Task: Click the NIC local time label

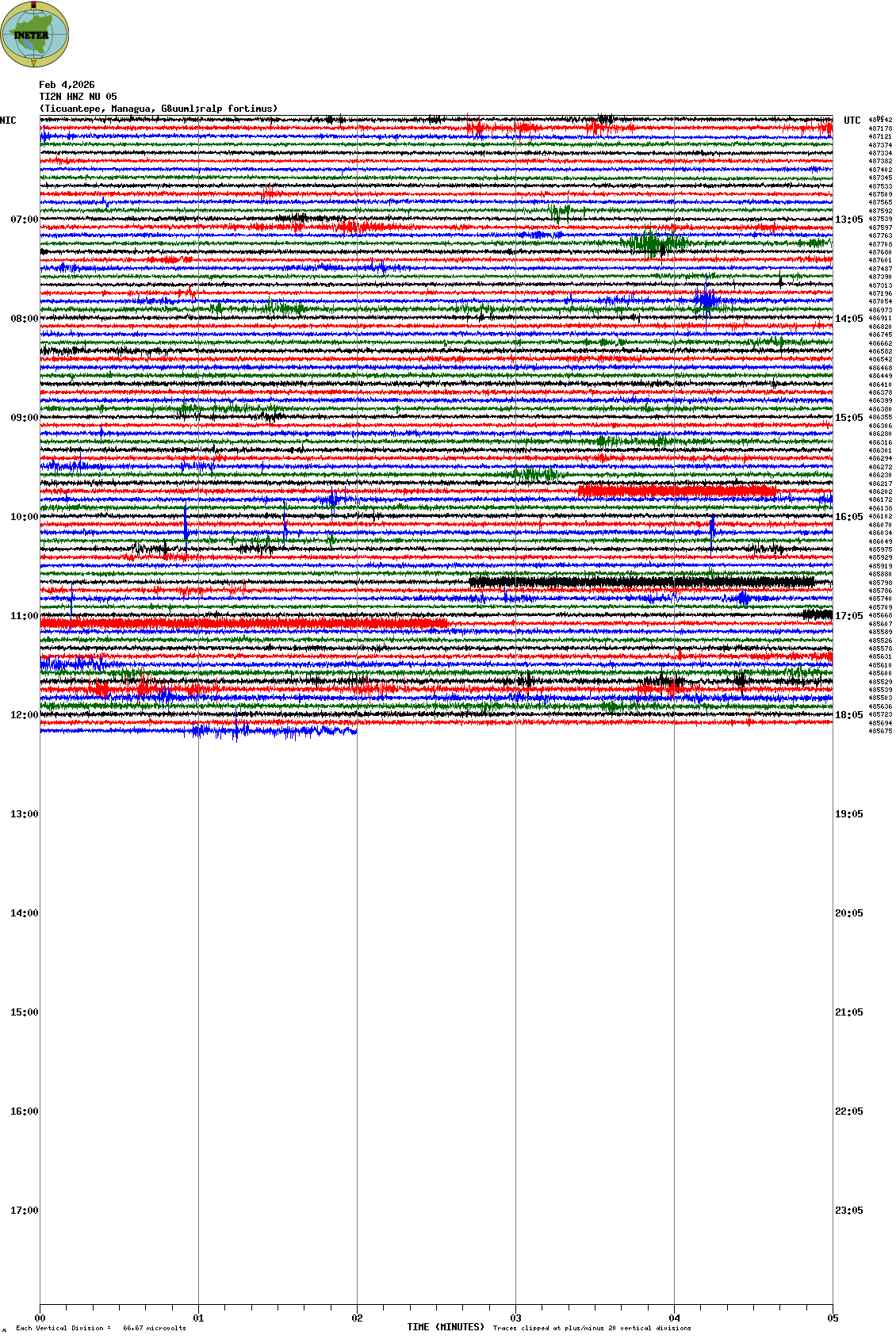Action: pos(8,121)
